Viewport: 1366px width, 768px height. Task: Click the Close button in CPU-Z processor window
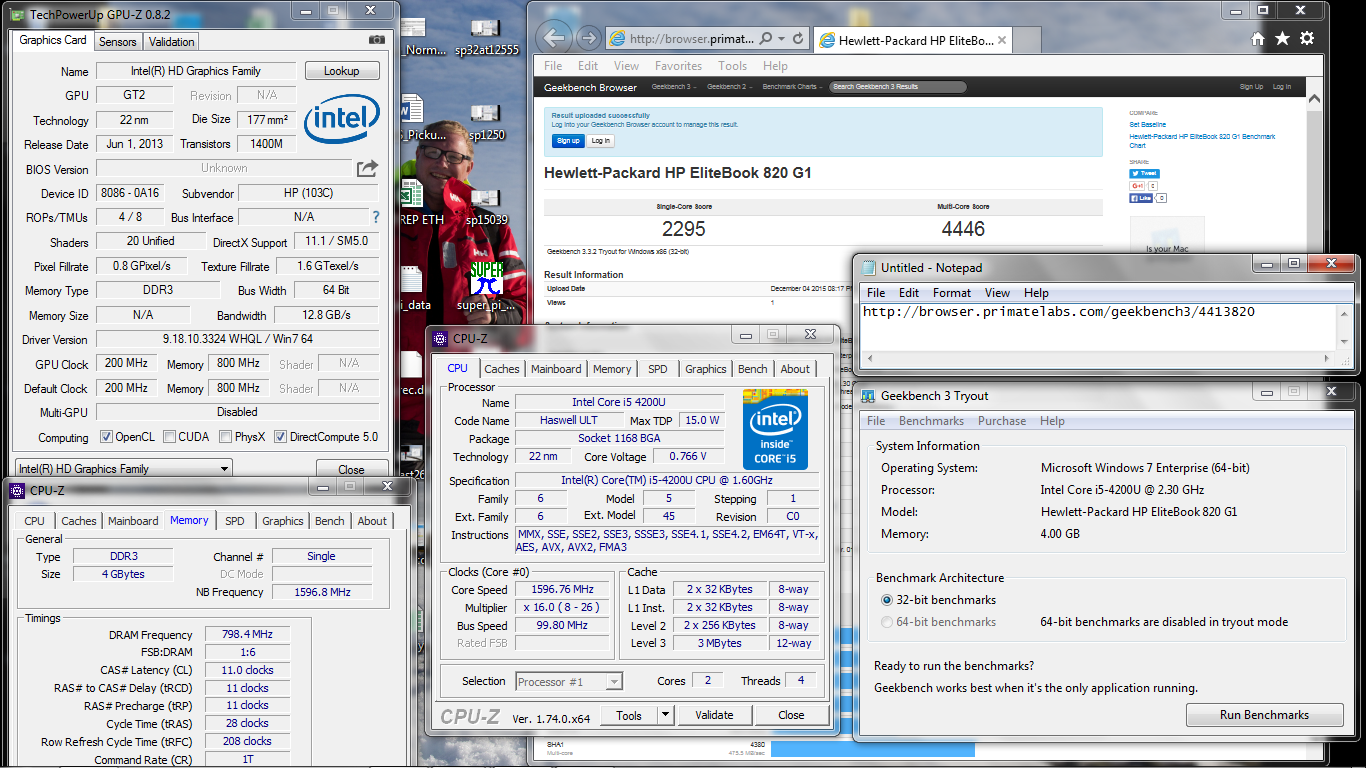coord(791,715)
